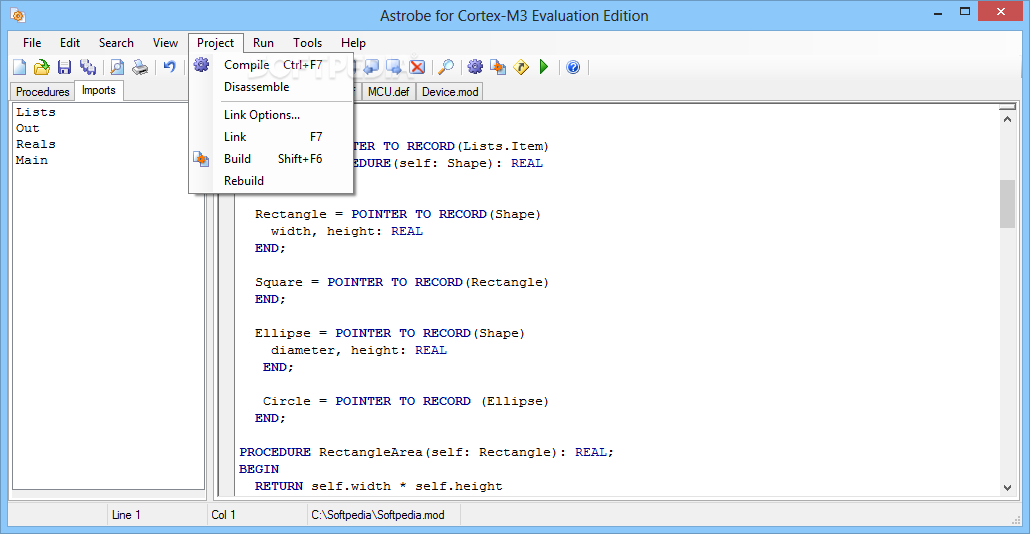Select the Link menu entry (F7)

coord(271,137)
